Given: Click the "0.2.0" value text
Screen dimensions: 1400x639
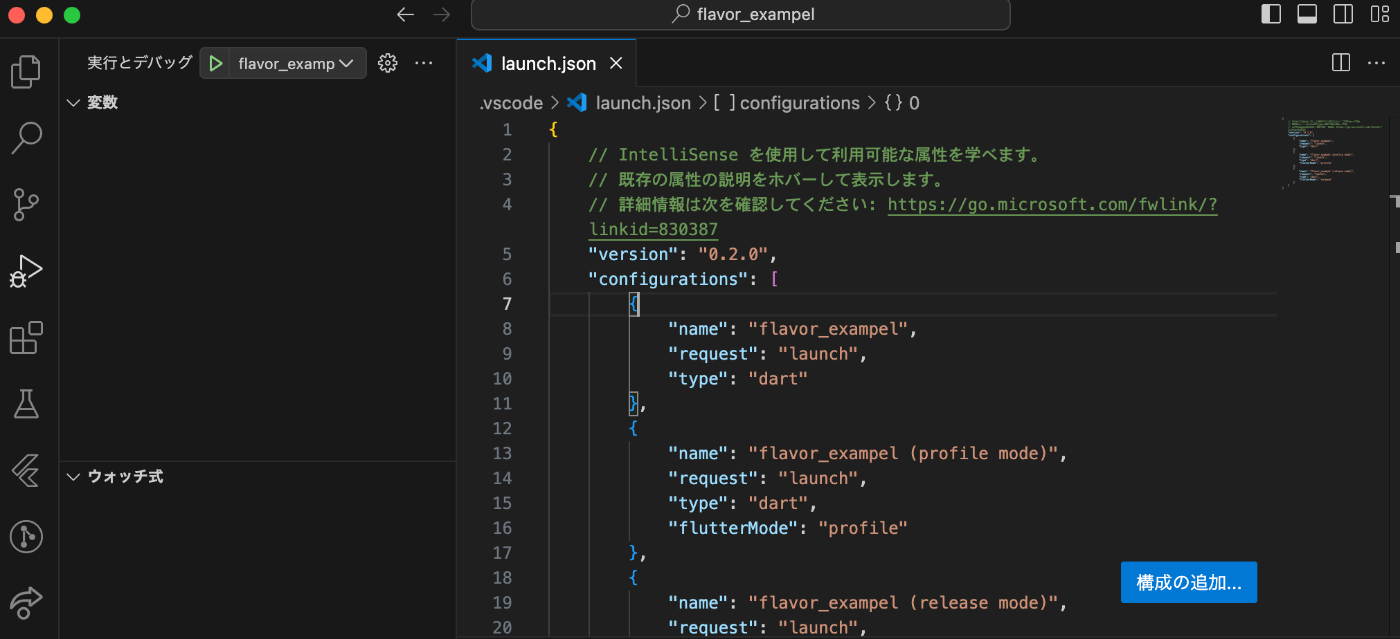Looking at the screenshot, I should click(x=733, y=254).
